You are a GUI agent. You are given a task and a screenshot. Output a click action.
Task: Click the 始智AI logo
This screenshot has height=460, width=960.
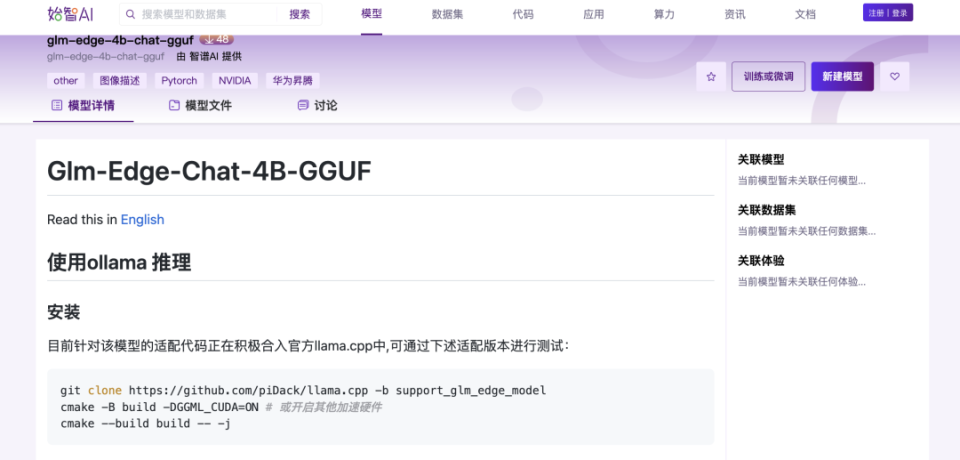pos(70,13)
